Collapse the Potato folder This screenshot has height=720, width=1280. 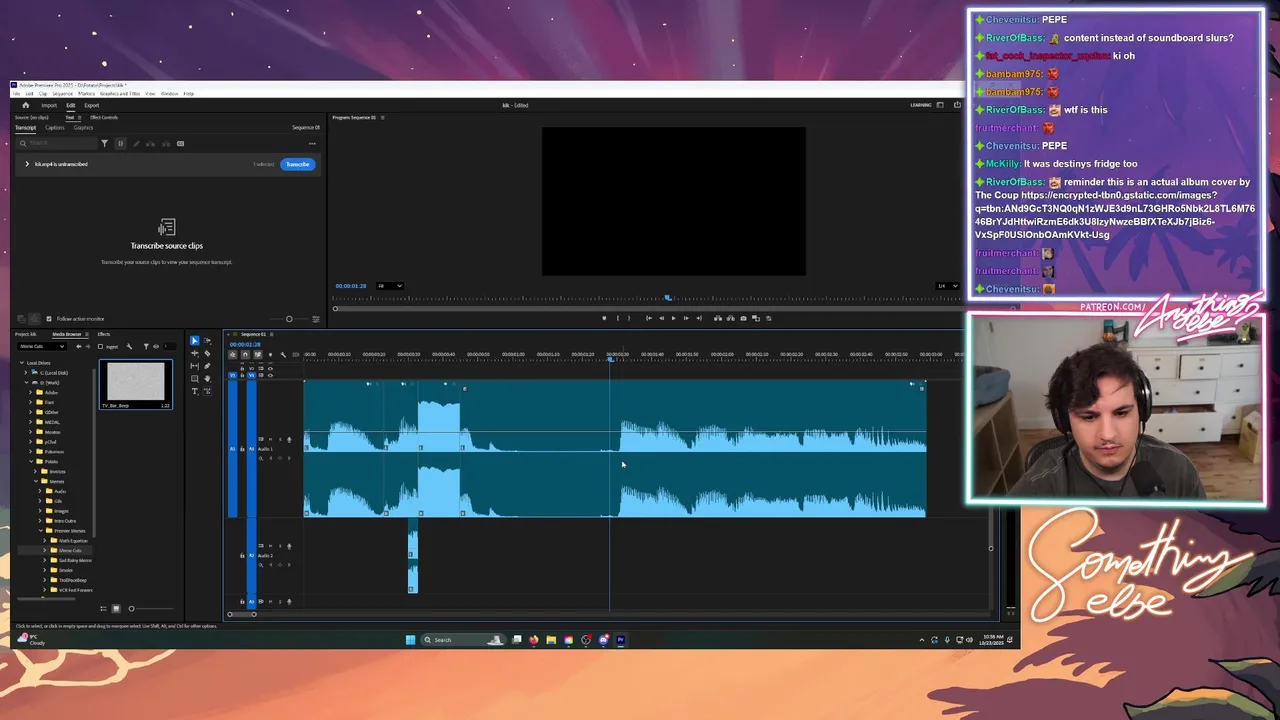(x=31, y=461)
